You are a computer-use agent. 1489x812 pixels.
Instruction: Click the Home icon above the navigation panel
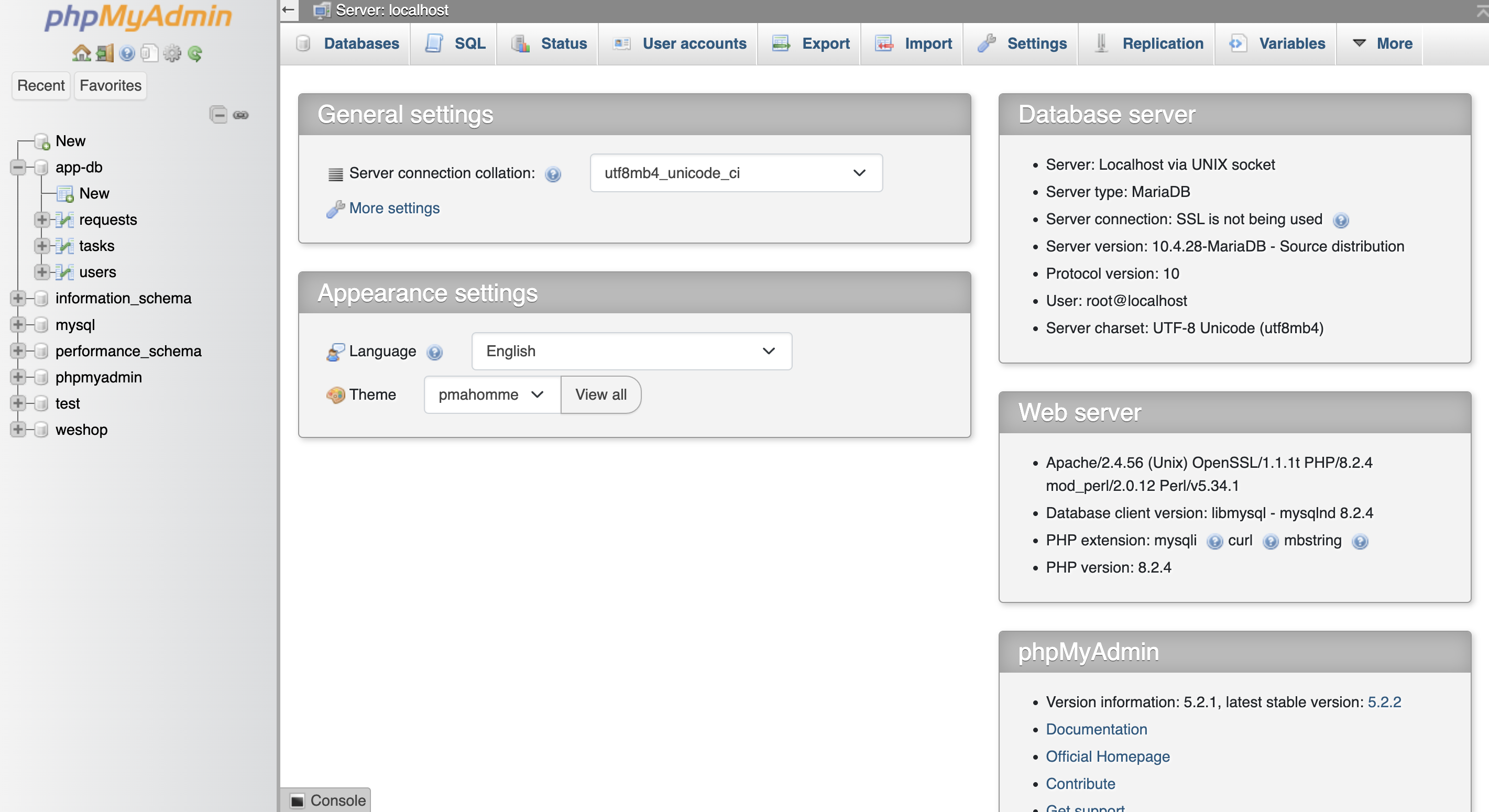[82, 53]
